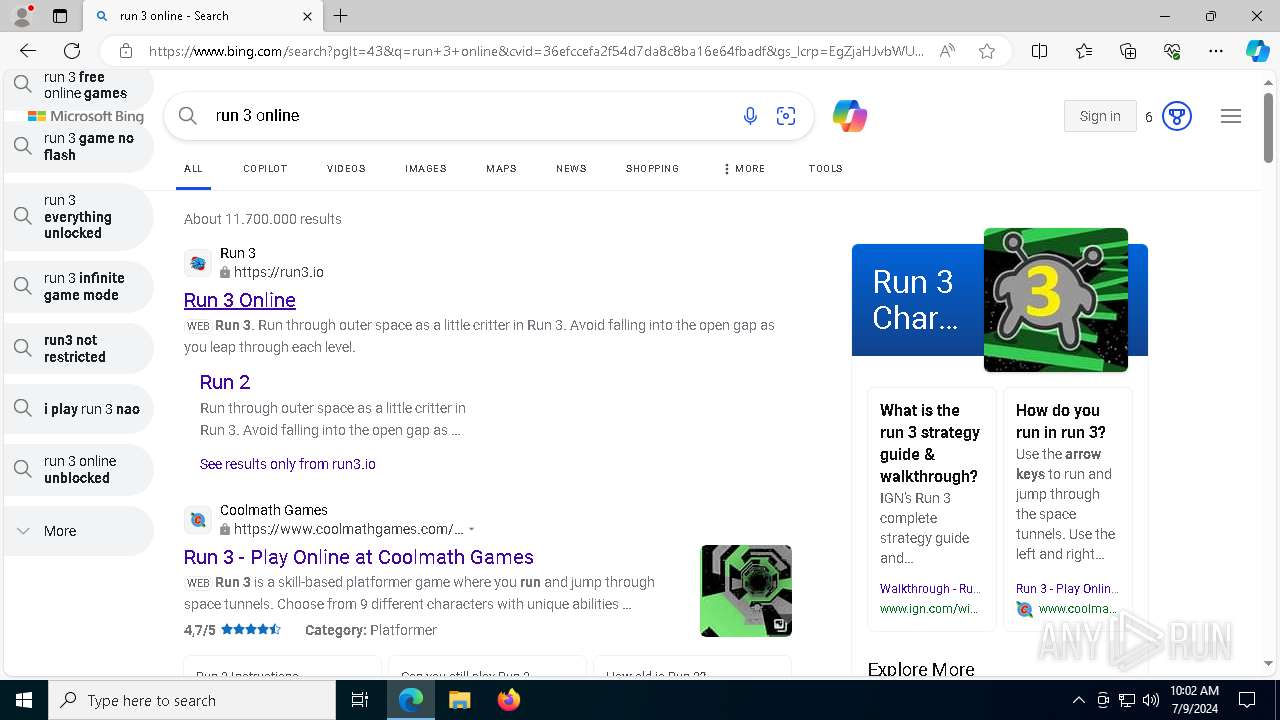Open Microsoft Rewards medal icon
This screenshot has height=720, width=1280.
click(x=1177, y=116)
